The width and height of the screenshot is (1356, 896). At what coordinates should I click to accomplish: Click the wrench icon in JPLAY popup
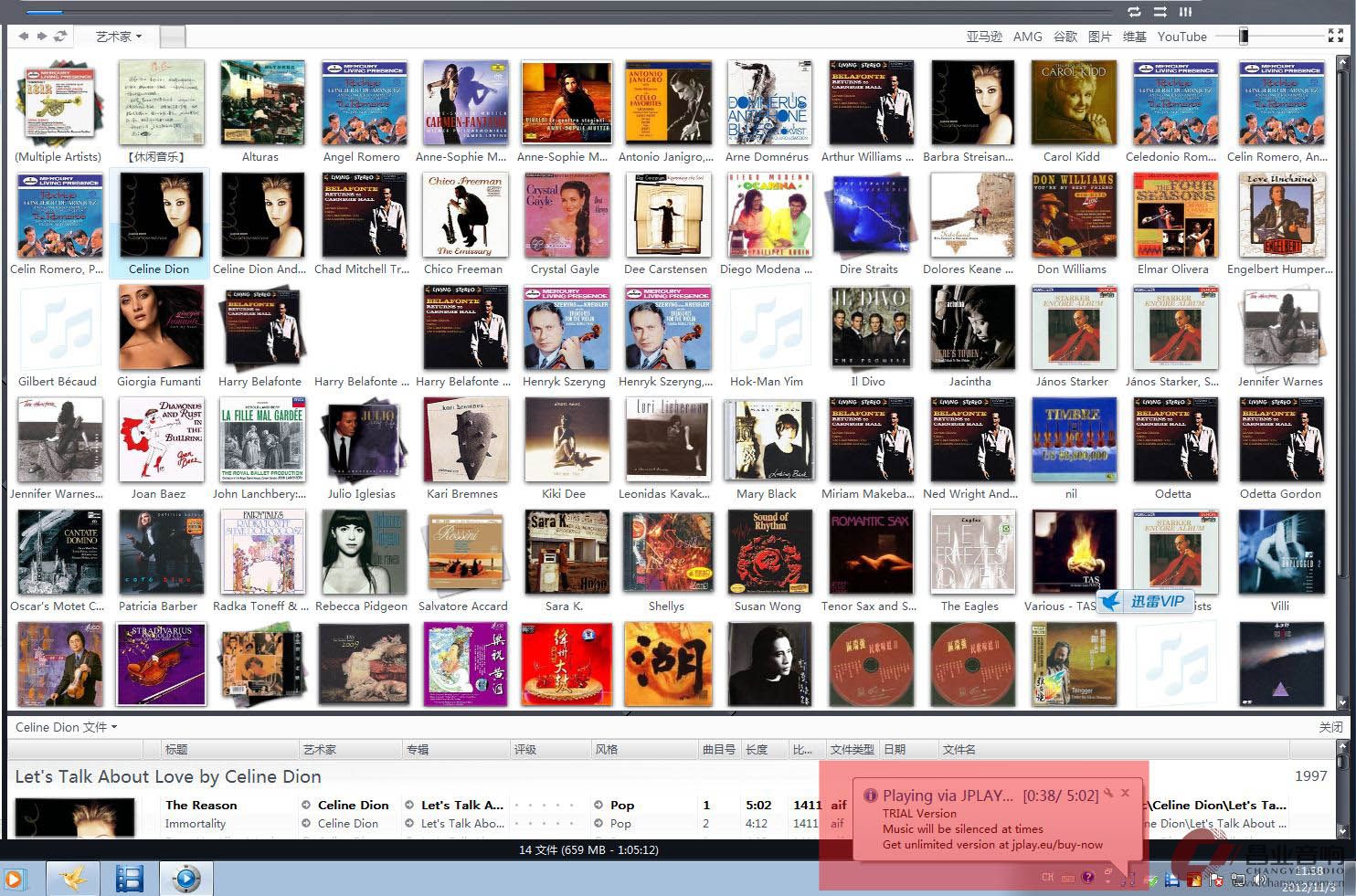[x=1107, y=794]
